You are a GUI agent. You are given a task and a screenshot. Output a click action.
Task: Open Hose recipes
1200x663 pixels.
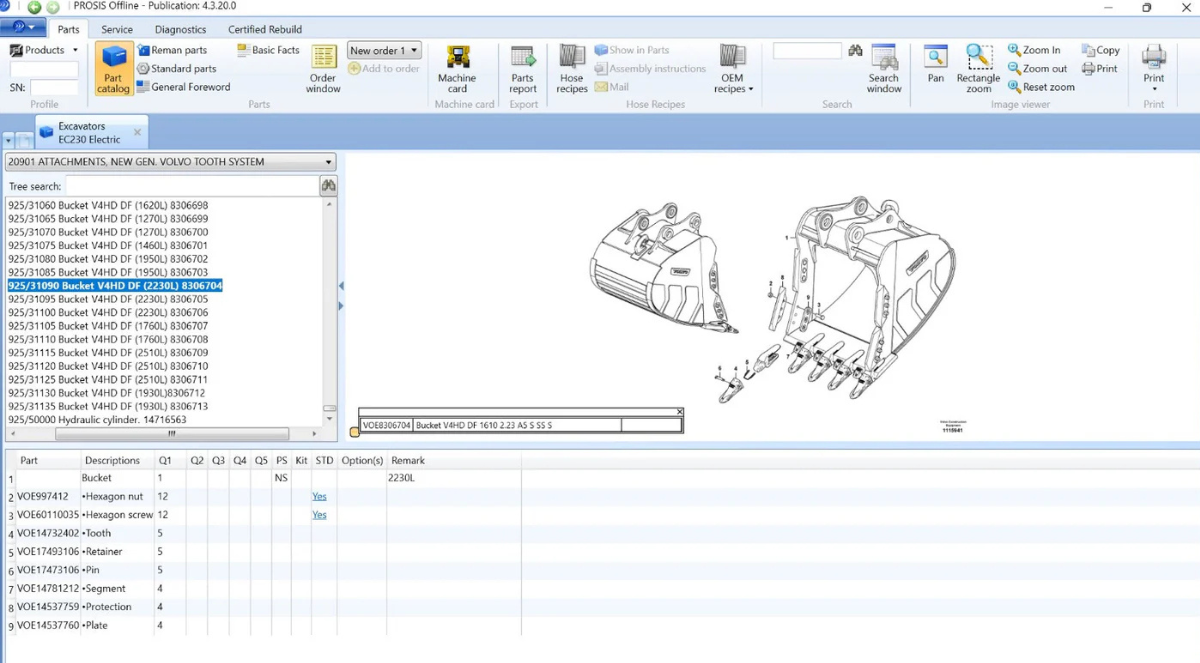tap(572, 69)
